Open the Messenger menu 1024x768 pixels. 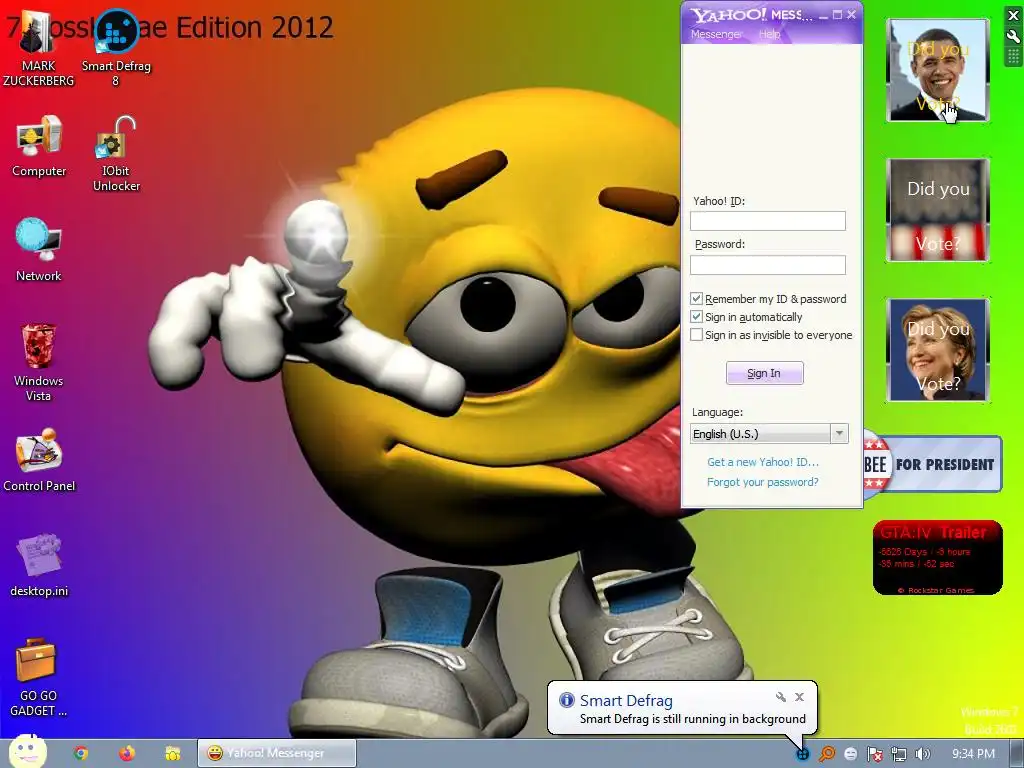pyautogui.click(x=716, y=34)
